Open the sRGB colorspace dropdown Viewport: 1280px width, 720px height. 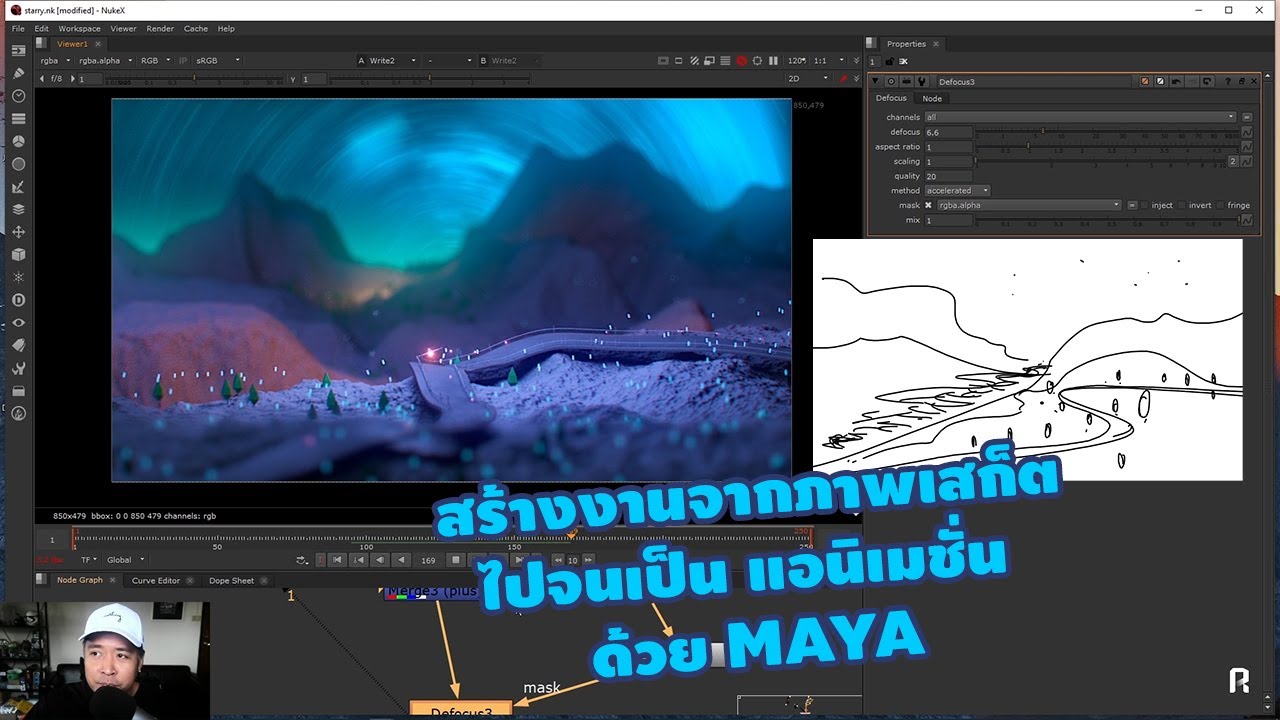pyautogui.click(x=218, y=61)
